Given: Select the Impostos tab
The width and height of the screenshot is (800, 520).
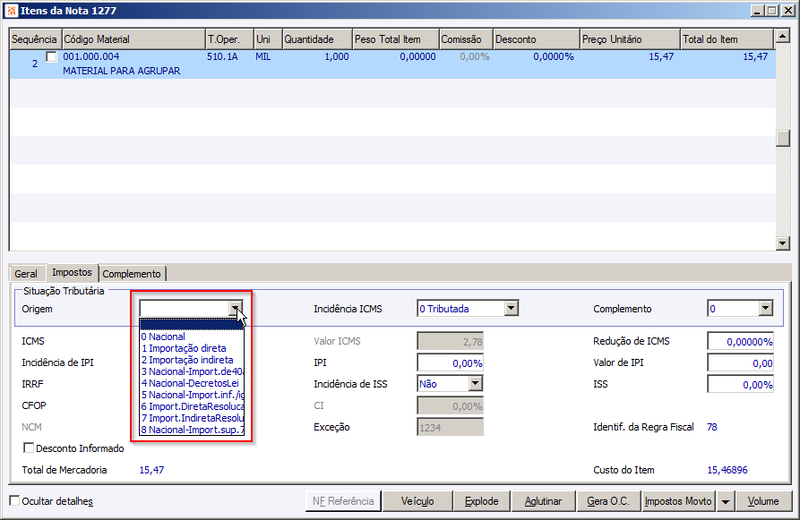Looking at the screenshot, I should (x=72, y=273).
